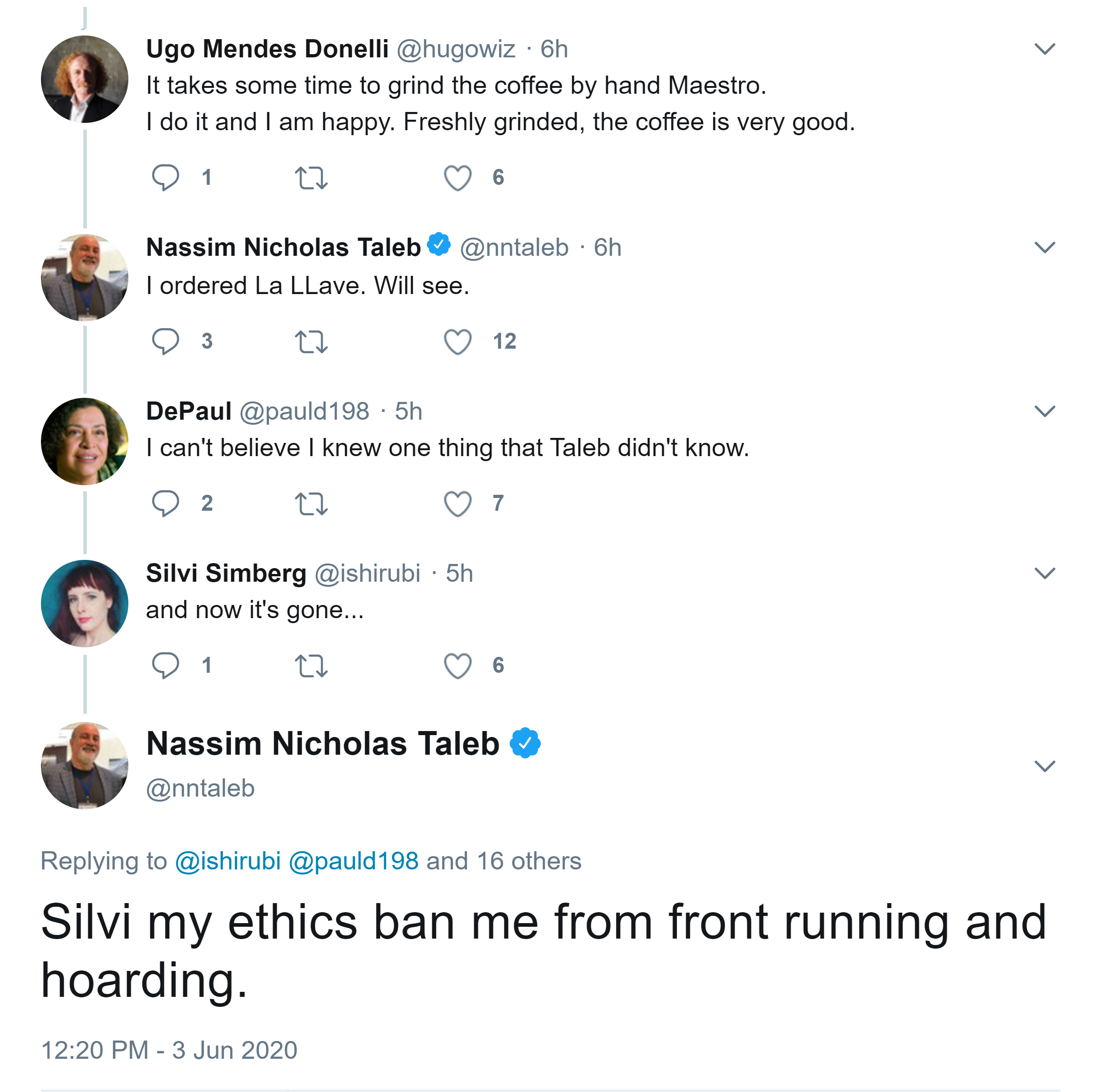Open the @pauld198 mention in reply line

tap(353, 861)
